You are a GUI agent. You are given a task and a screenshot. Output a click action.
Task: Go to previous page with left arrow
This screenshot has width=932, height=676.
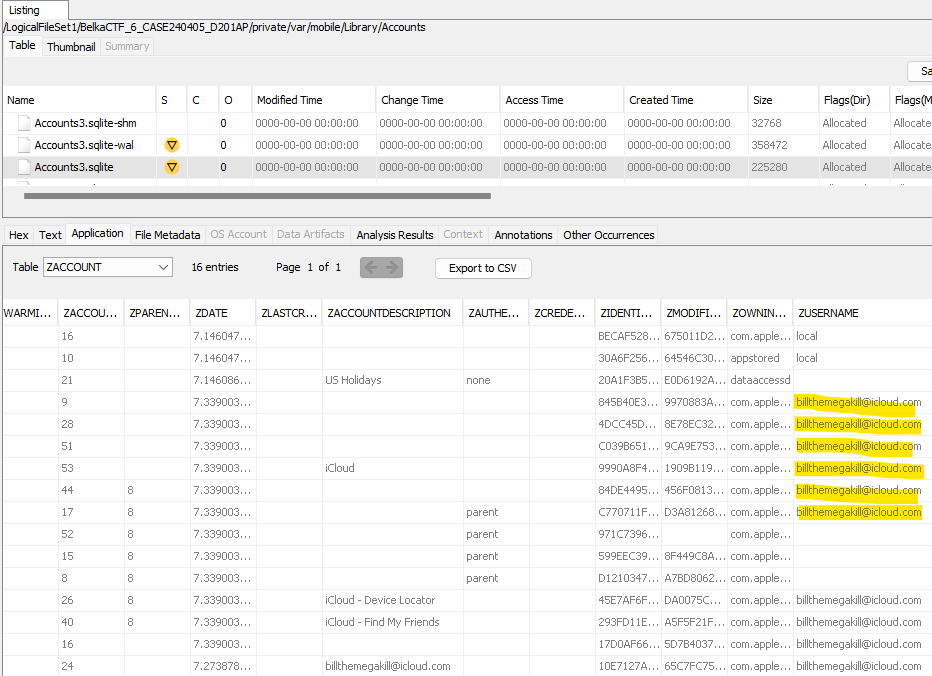371,268
